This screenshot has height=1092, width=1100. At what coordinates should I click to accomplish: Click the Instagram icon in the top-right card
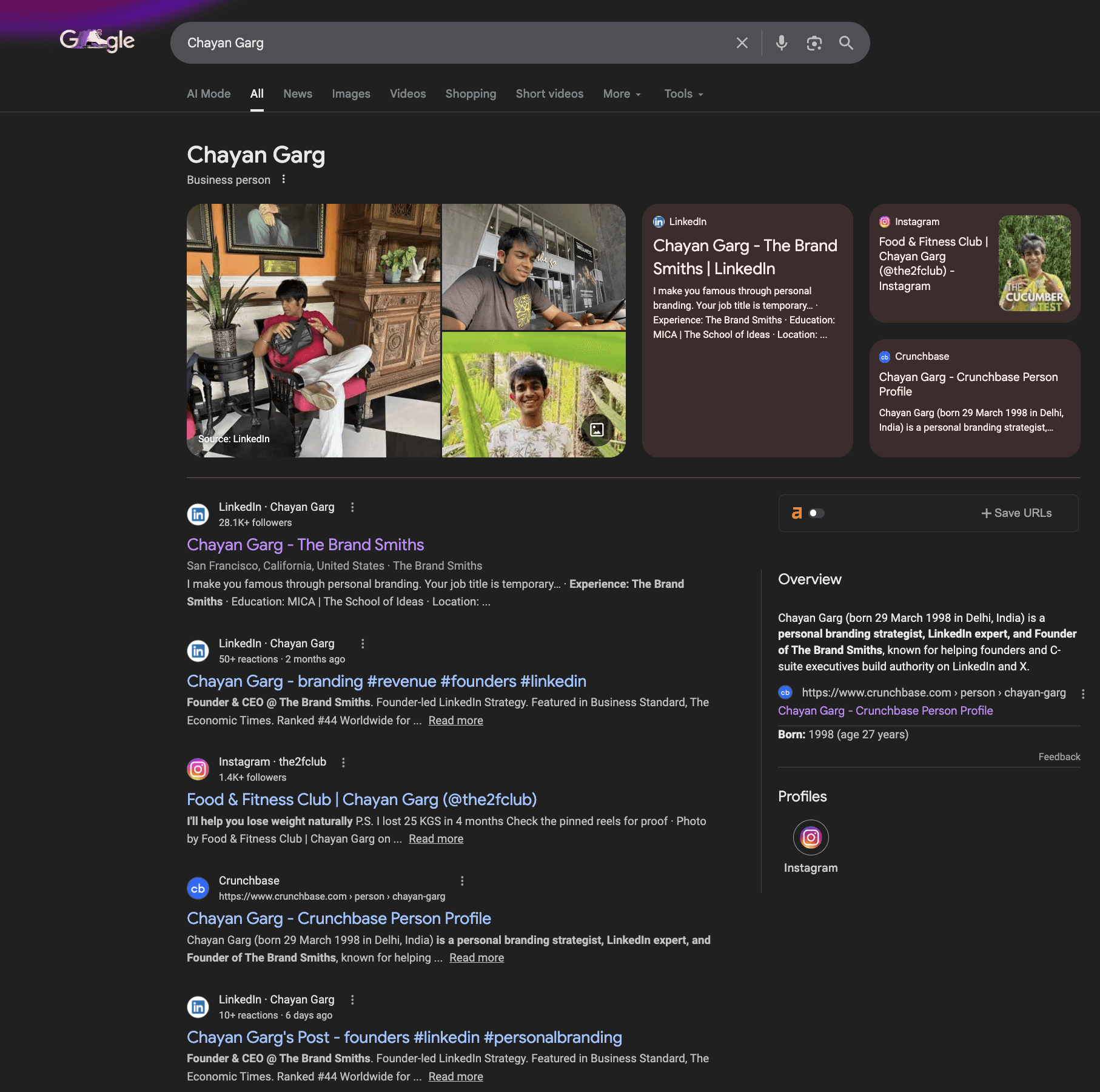[885, 222]
